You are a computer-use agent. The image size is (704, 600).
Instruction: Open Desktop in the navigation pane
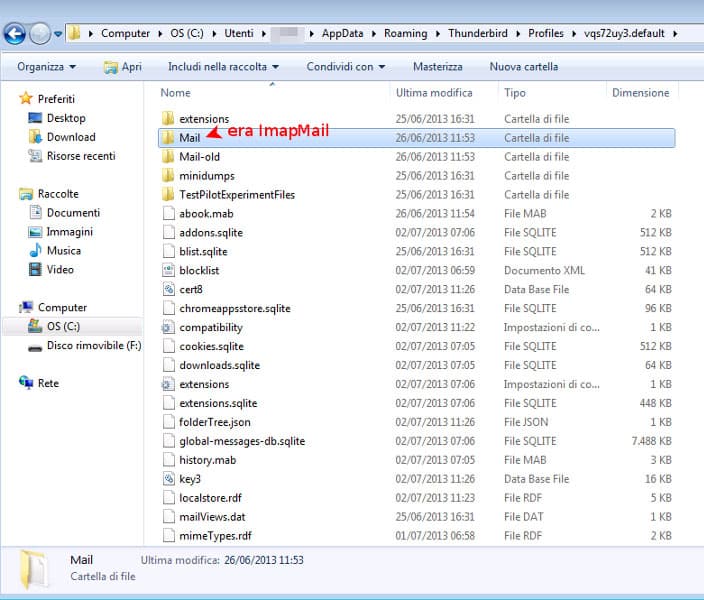click(x=66, y=118)
